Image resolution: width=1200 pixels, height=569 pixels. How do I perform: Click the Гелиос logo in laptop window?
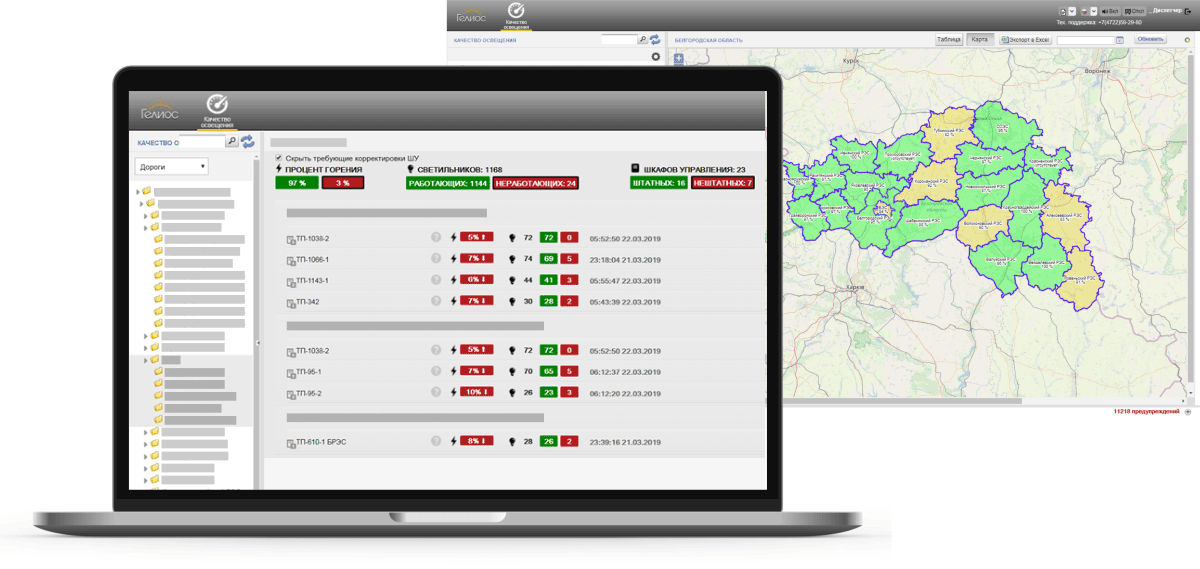click(160, 110)
